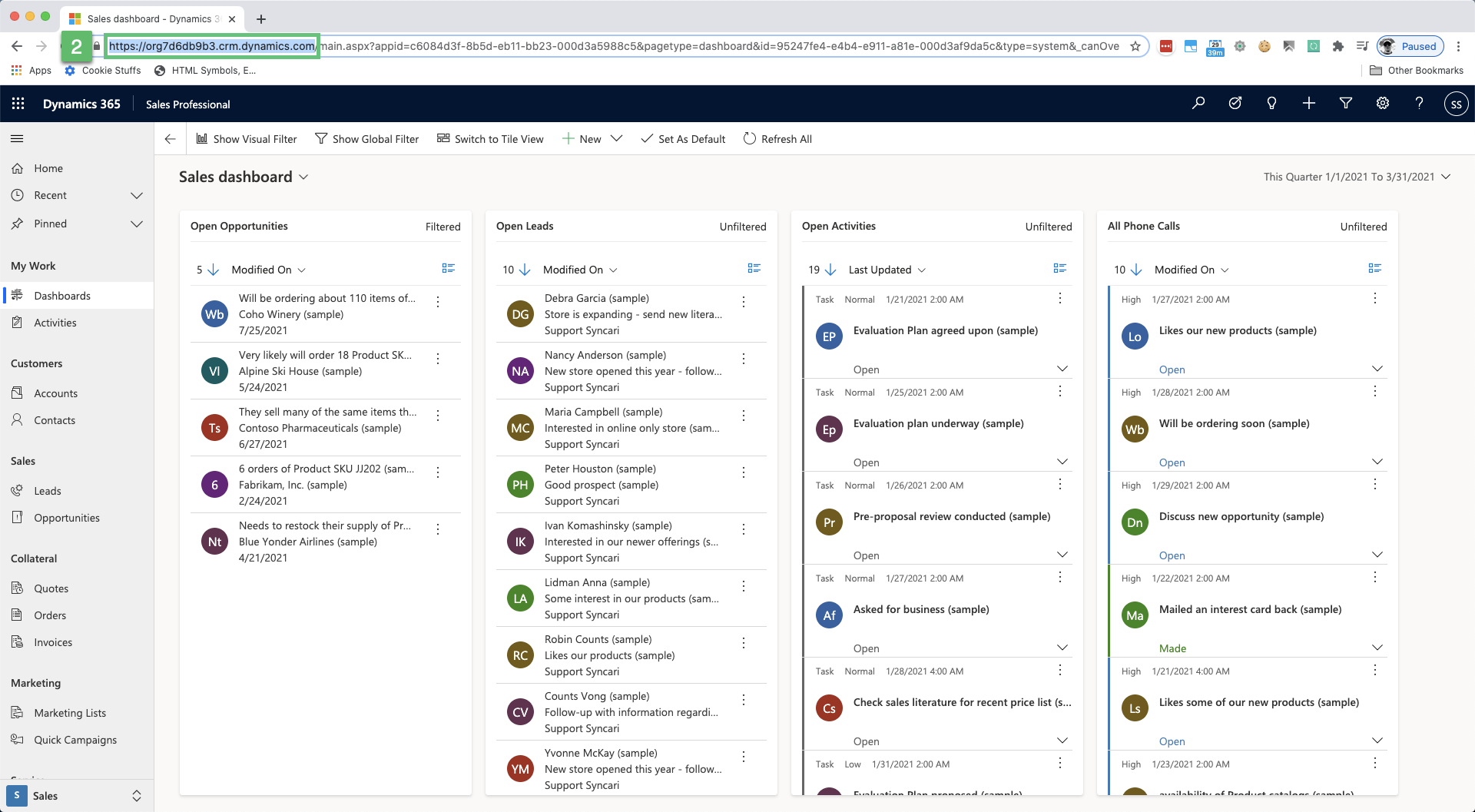
Task: Open the Chrome Apps shortcut
Action: click(x=31, y=70)
